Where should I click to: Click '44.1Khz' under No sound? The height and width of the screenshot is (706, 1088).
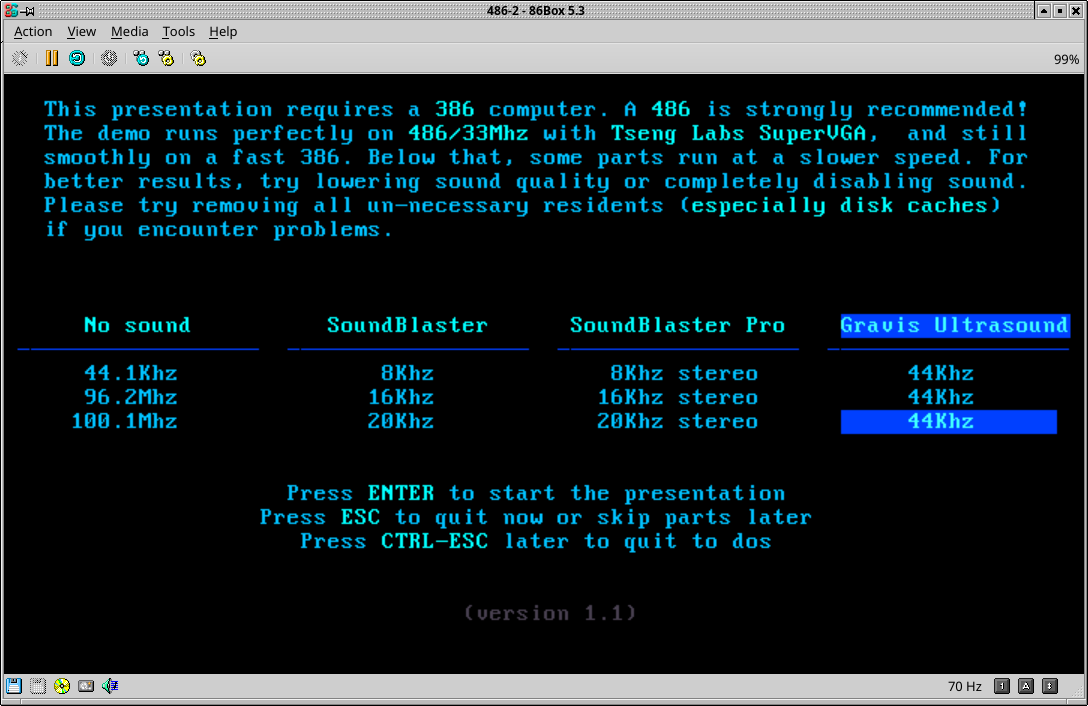(130, 373)
